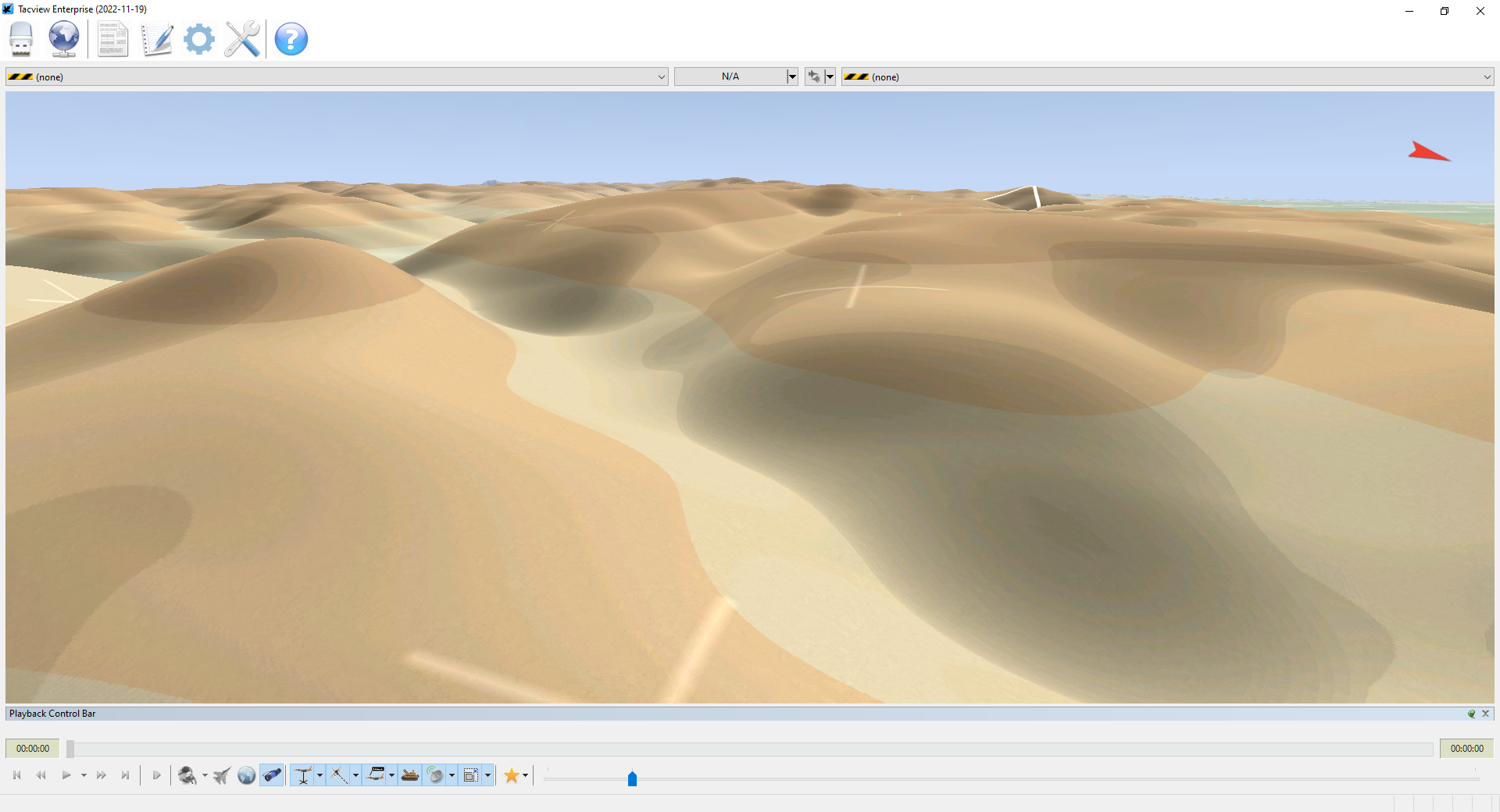Toggle the binoculars free camera view
The height and width of the screenshot is (812, 1500).
coord(272,775)
